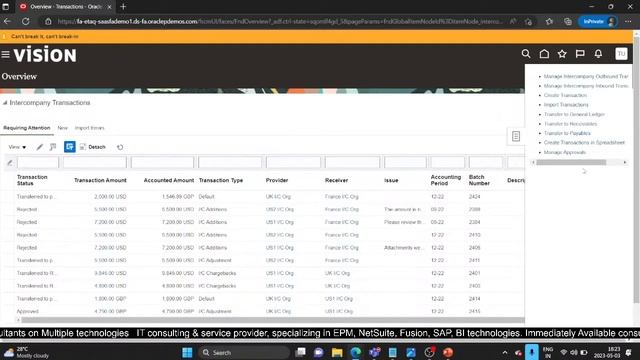Click the Windows taskbar Search box
The width and height of the screenshot is (640, 360).
(244, 352)
